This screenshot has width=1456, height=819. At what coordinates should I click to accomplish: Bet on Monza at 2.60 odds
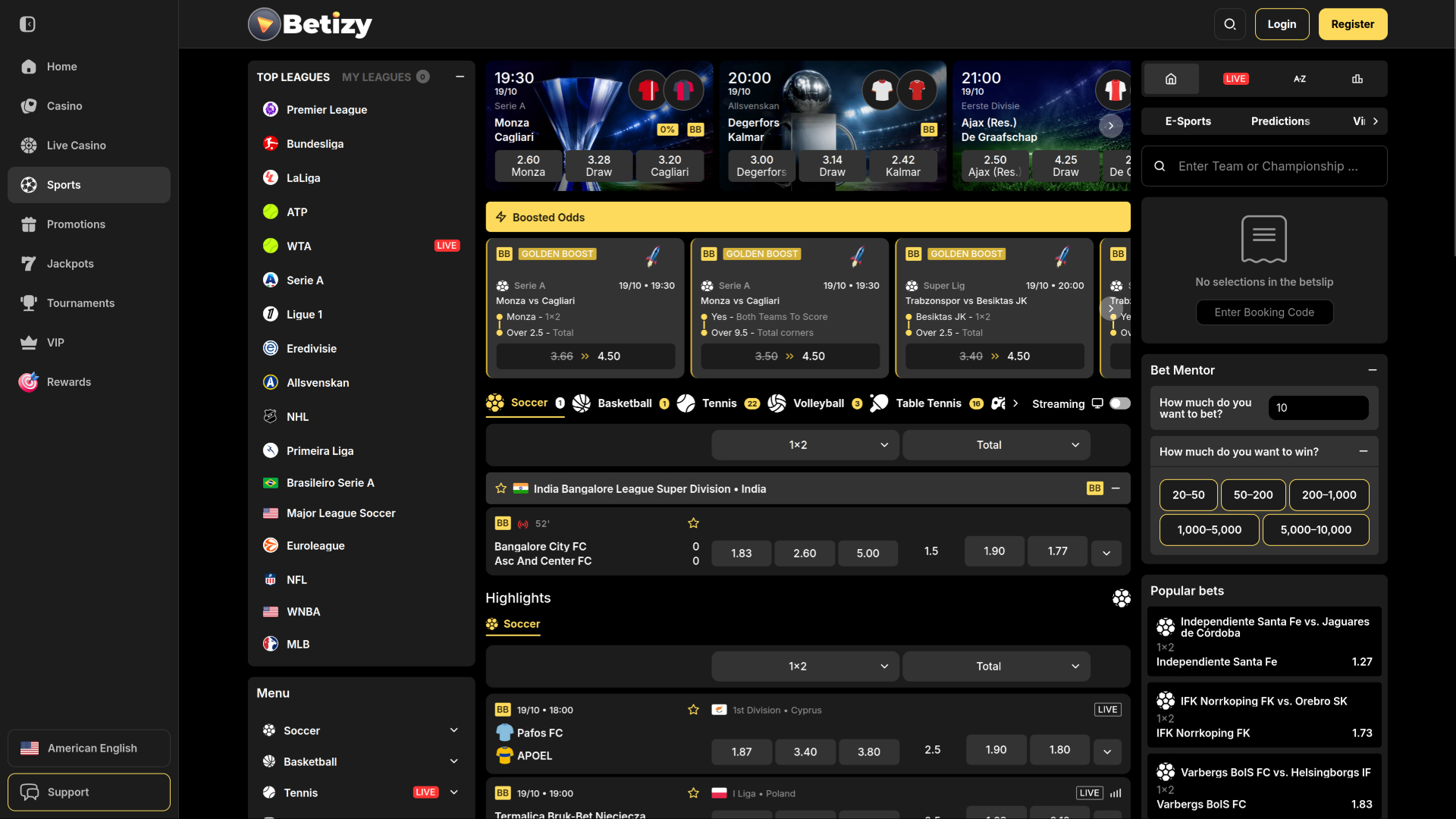[528, 165]
